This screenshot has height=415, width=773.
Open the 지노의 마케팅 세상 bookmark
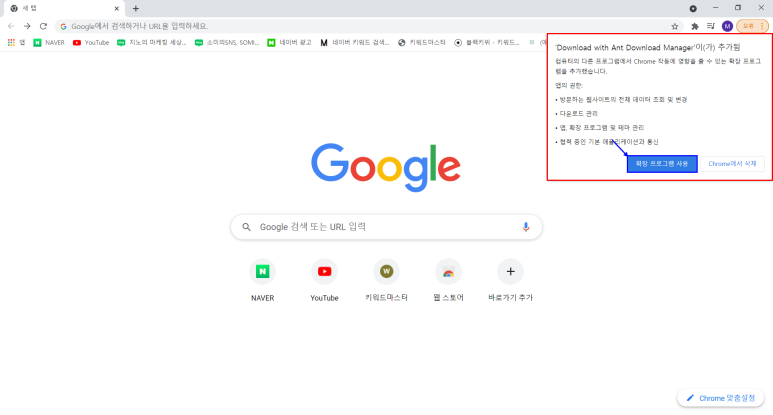(151, 43)
